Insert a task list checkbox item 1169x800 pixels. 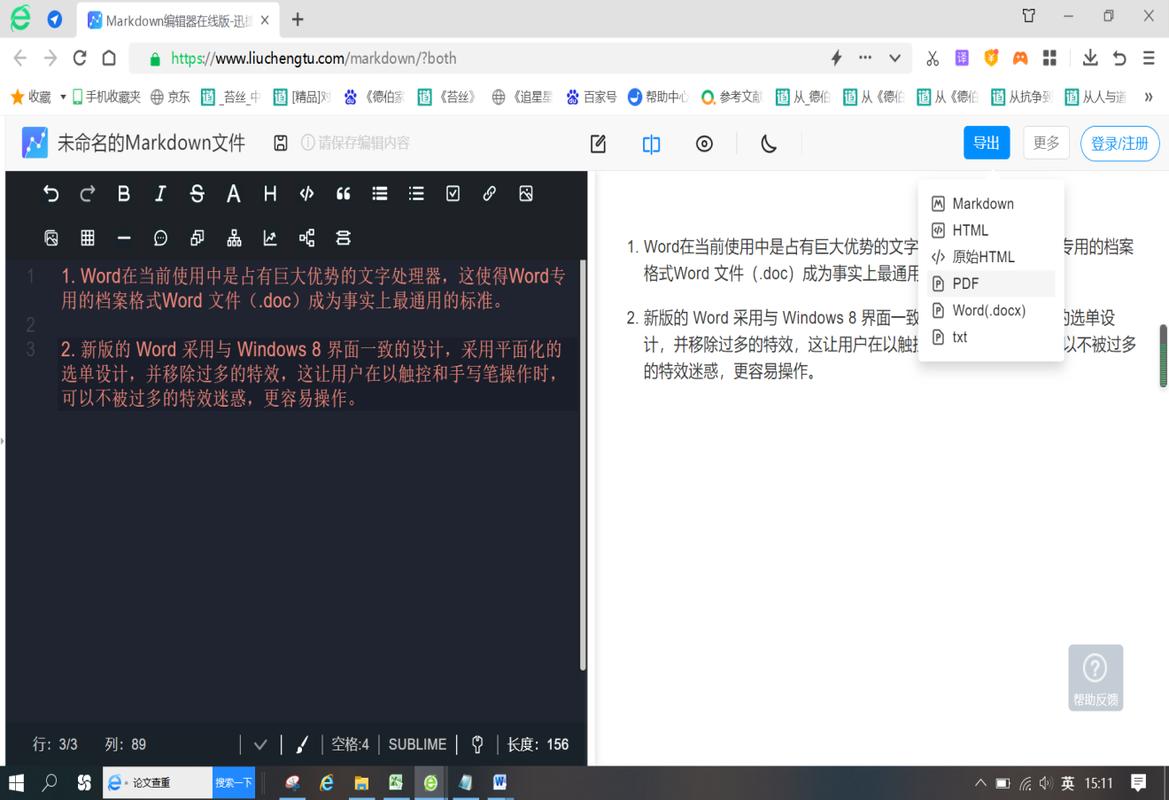452,193
